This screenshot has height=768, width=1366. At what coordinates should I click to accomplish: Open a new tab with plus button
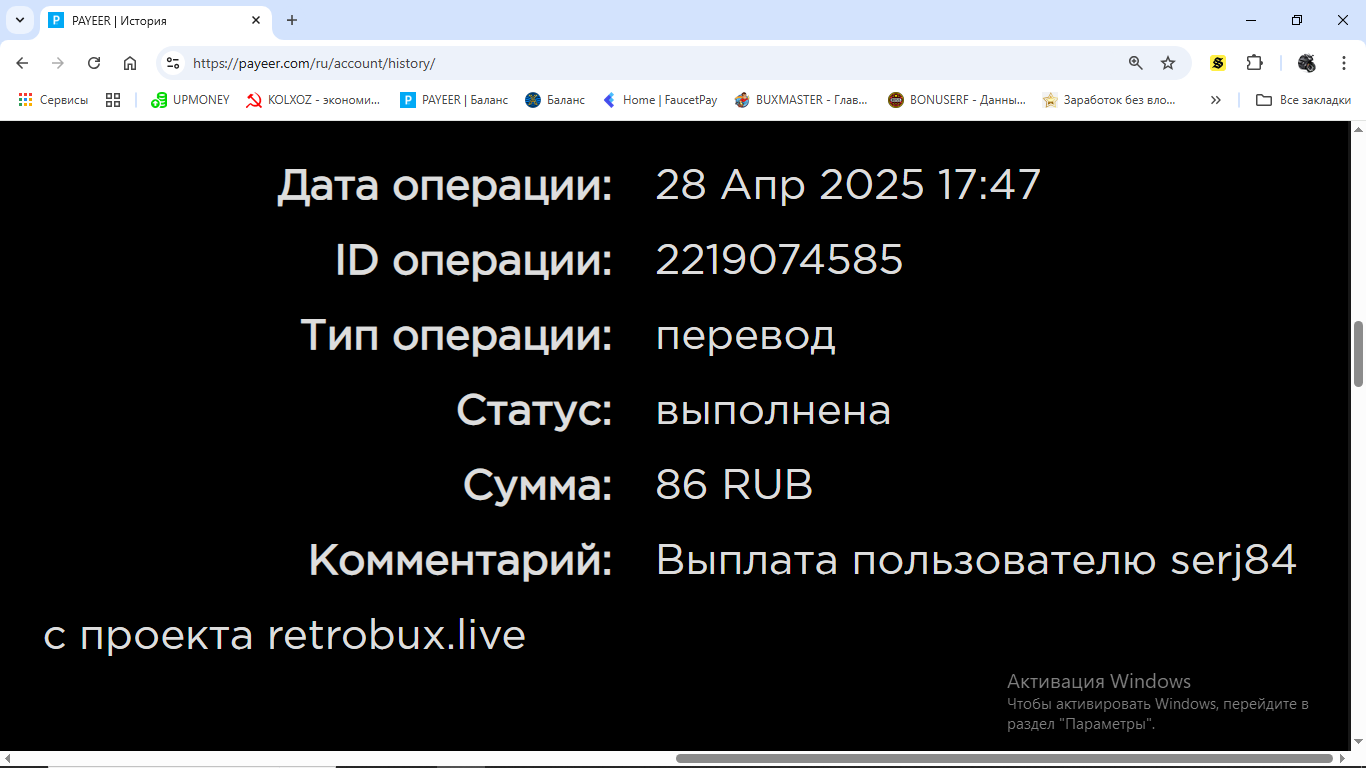tap(292, 20)
